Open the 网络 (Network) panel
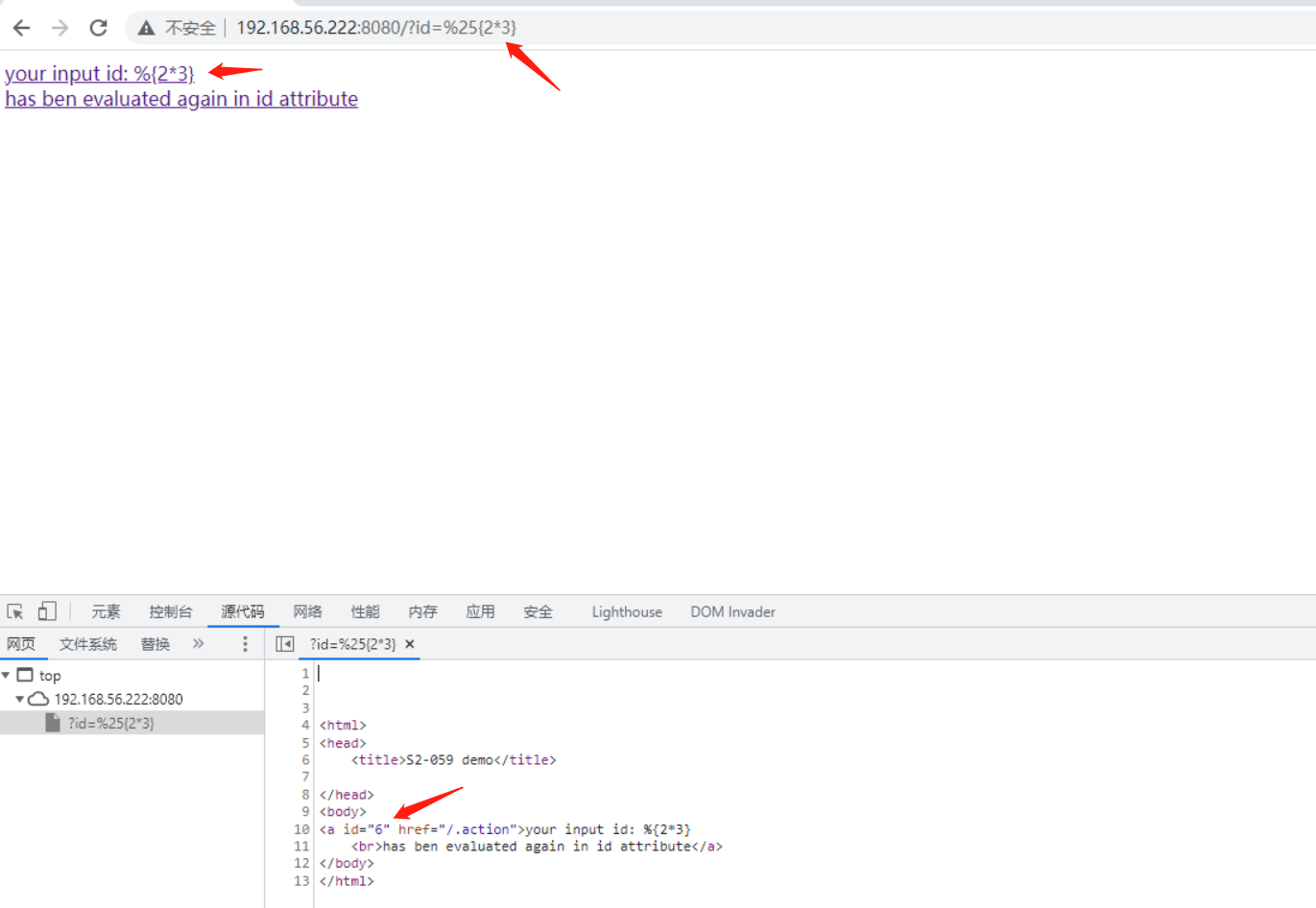This screenshot has width=1316, height=908. pos(307,611)
